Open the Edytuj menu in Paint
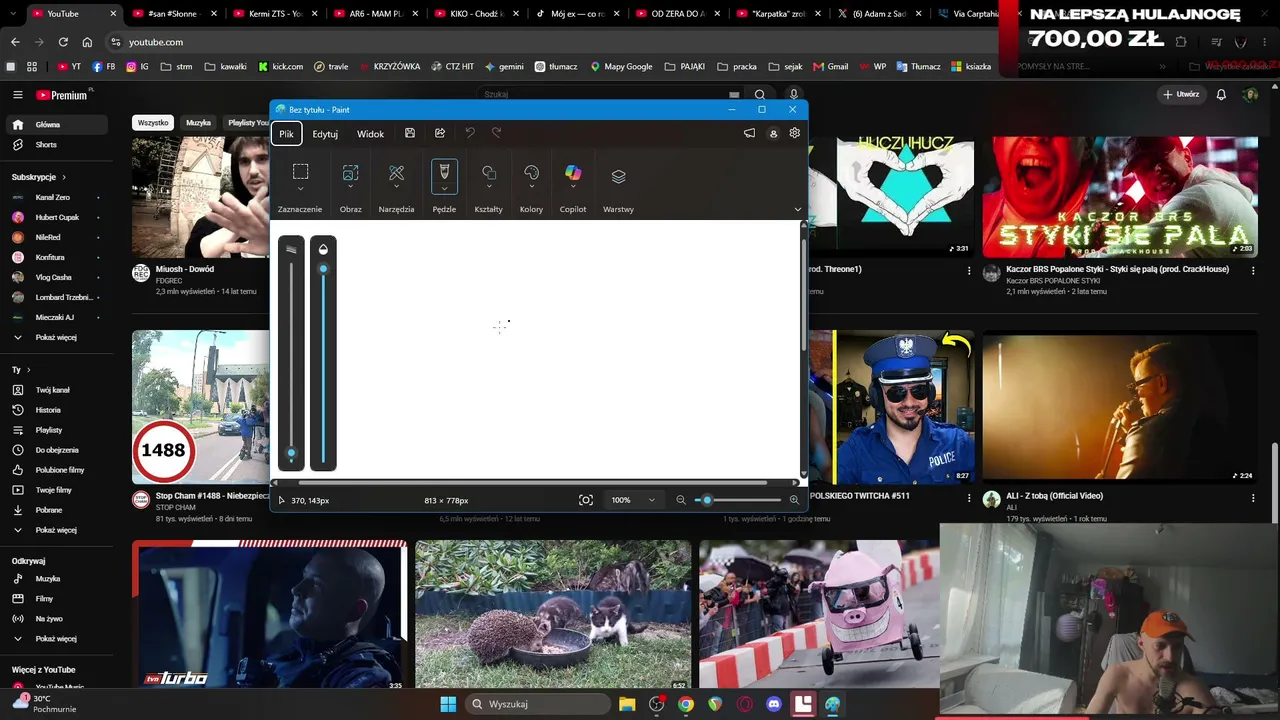The width and height of the screenshot is (1280, 720). pyautogui.click(x=325, y=134)
